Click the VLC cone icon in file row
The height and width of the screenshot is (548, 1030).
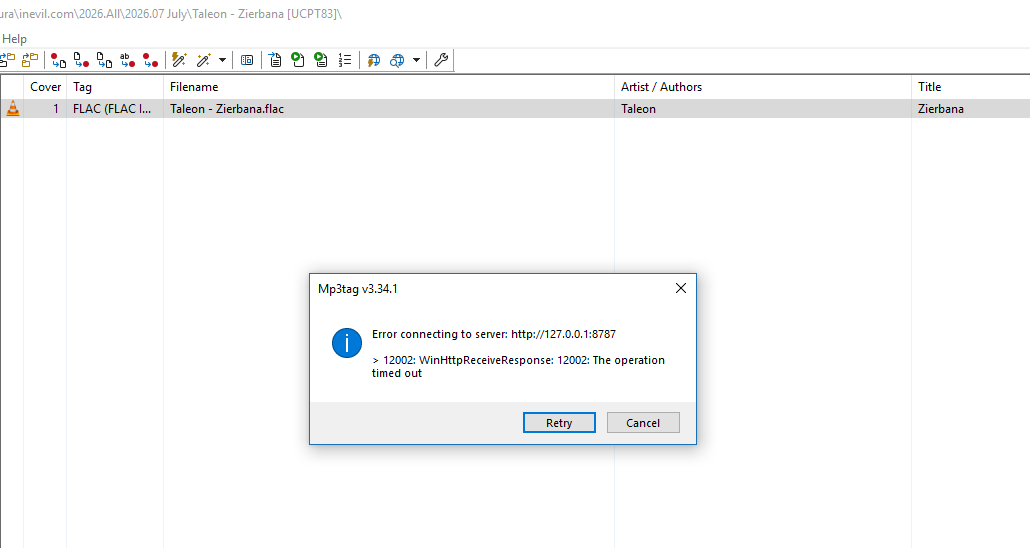coord(12,108)
